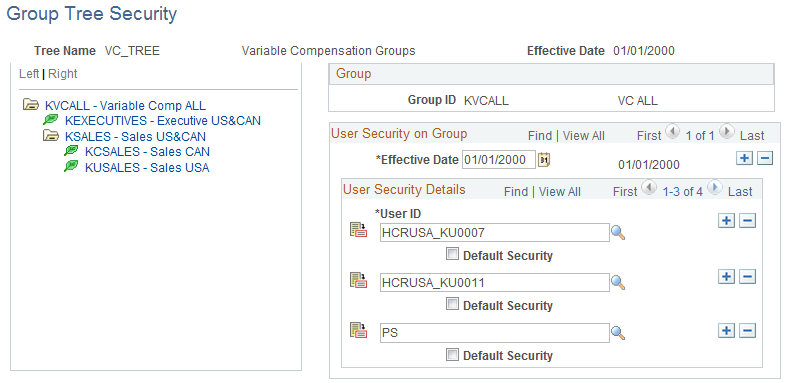Viewport: 785px width, 383px height.
Task: Click Last in User Security Details
Action: click(x=740, y=192)
